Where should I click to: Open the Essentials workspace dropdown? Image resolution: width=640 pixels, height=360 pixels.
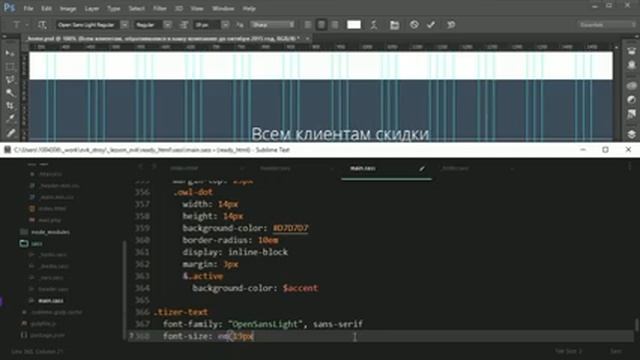tap(607, 25)
